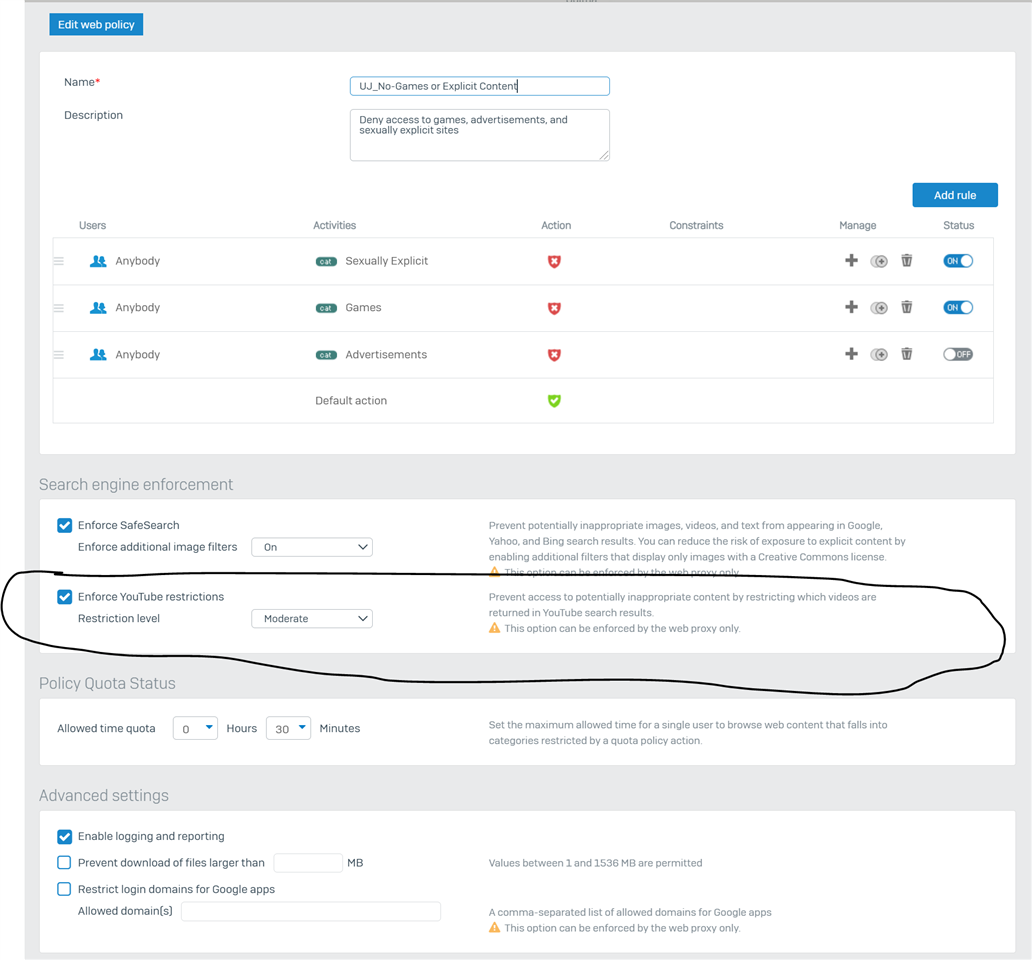The width and height of the screenshot is (1032, 960).
Task: Click into the policy Name field
Action: pyautogui.click(x=480, y=86)
